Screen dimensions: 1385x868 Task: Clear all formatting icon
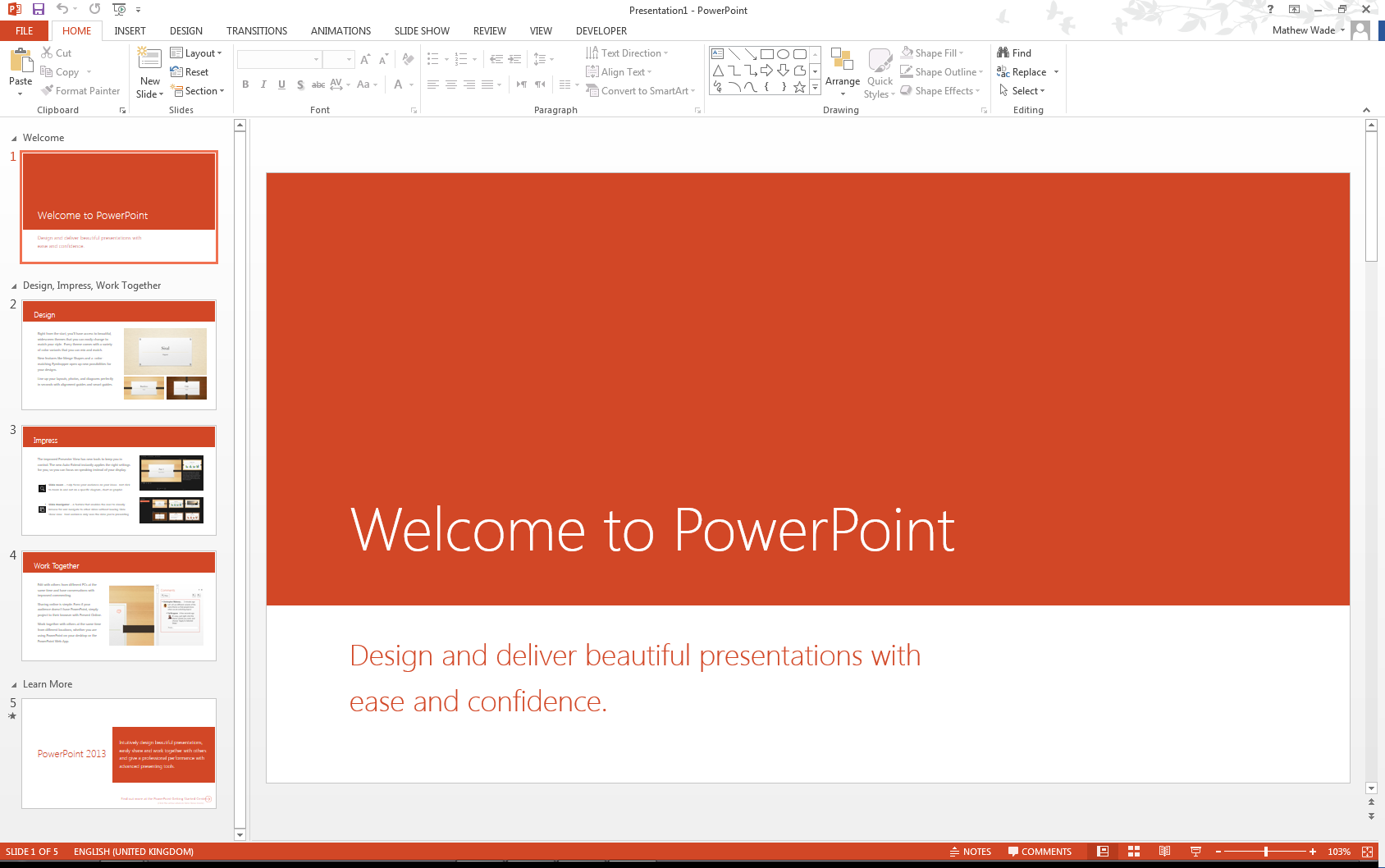[408, 59]
